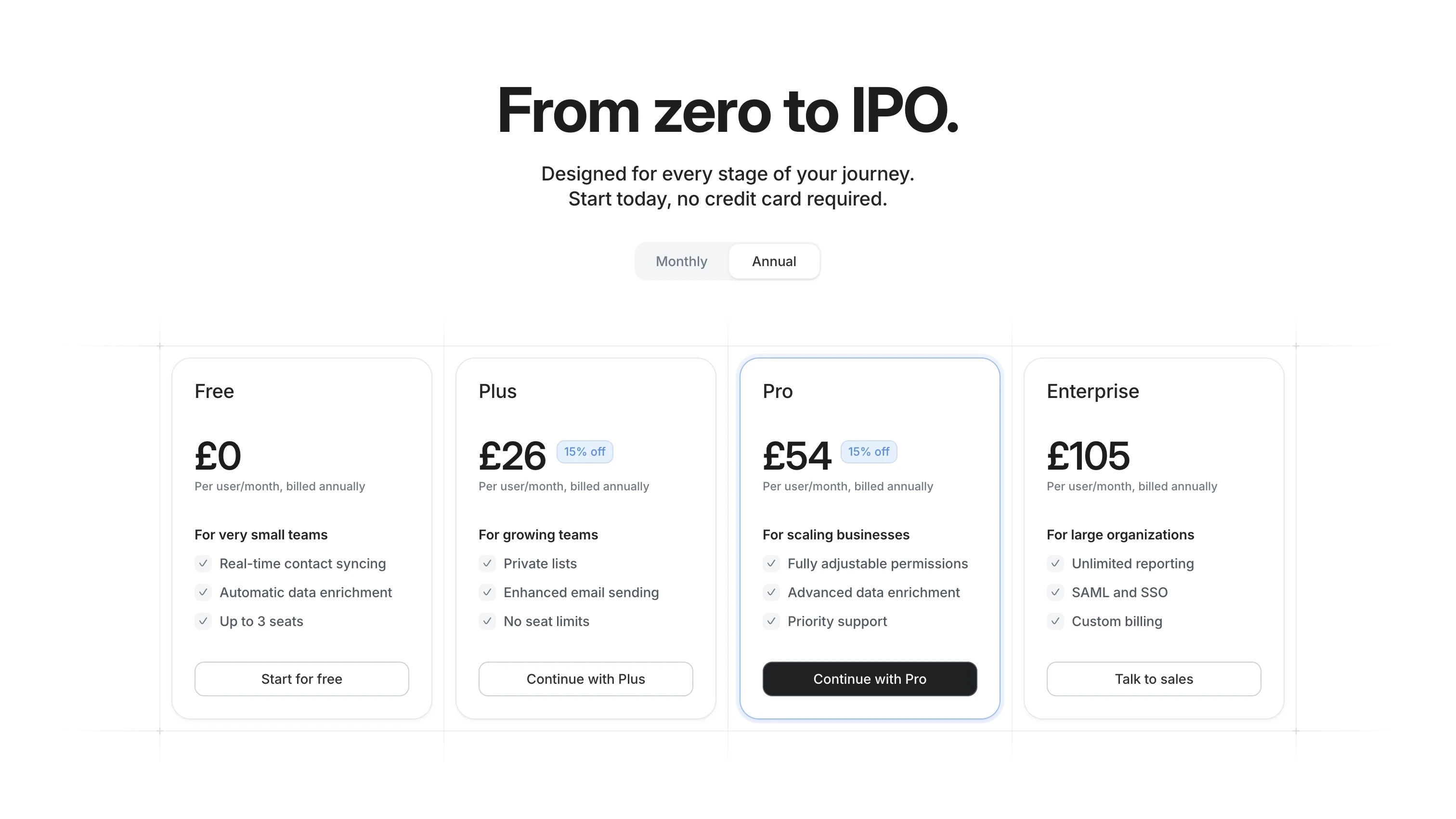
Task: Click checkmark icon beside Real-time contact syncing
Action: 203,563
